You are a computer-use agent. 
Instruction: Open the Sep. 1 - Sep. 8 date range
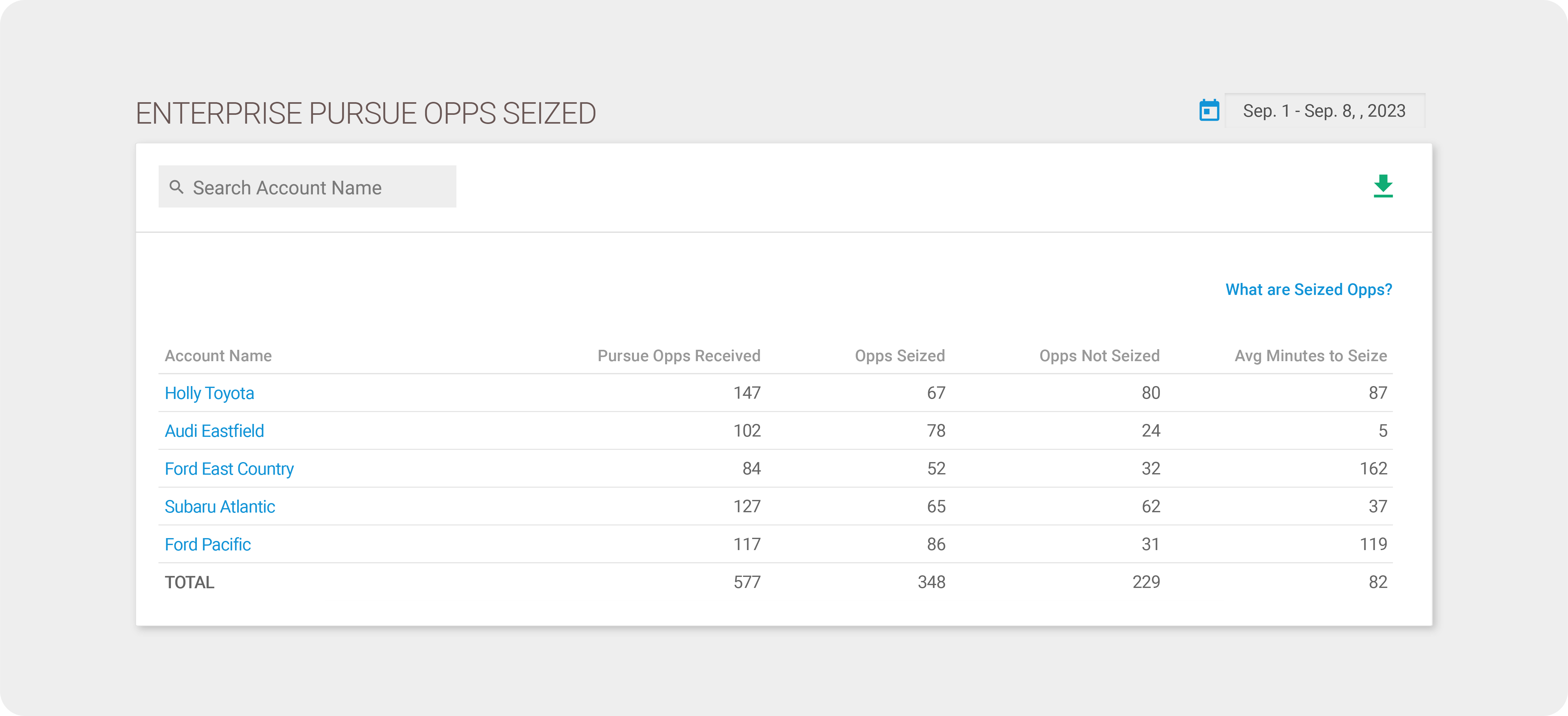coord(1324,111)
